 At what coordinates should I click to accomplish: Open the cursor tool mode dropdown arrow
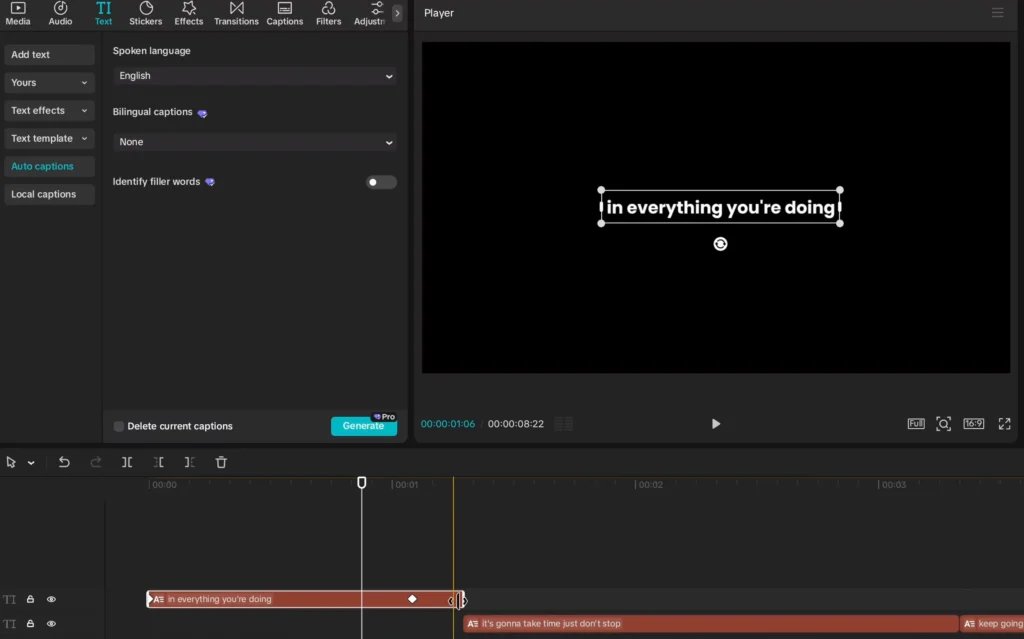point(31,463)
